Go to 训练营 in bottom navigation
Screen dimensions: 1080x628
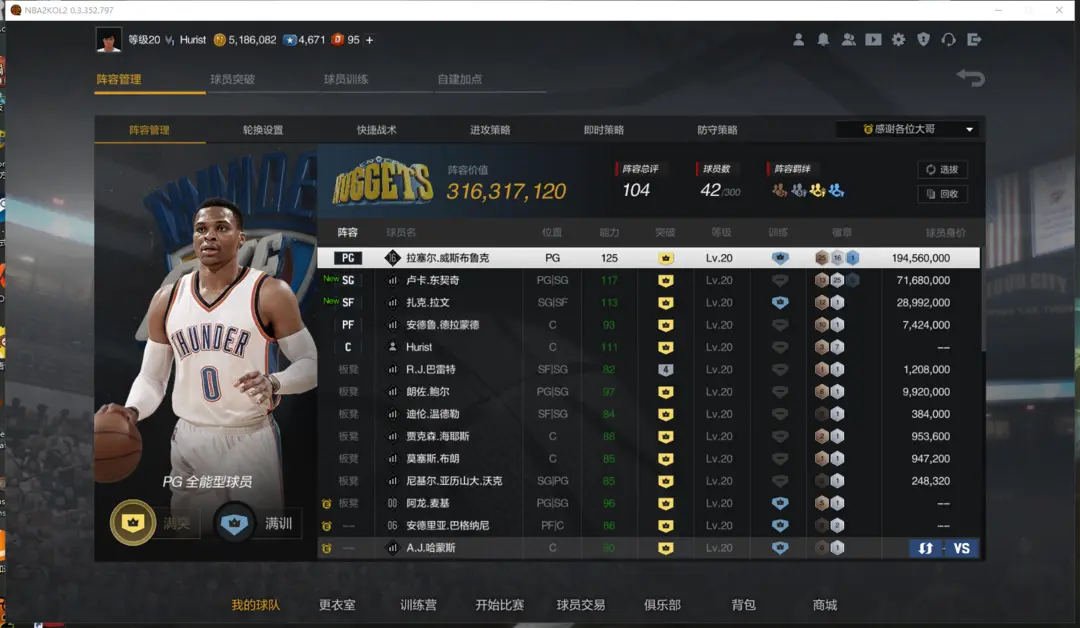pyautogui.click(x=418, y=605)
